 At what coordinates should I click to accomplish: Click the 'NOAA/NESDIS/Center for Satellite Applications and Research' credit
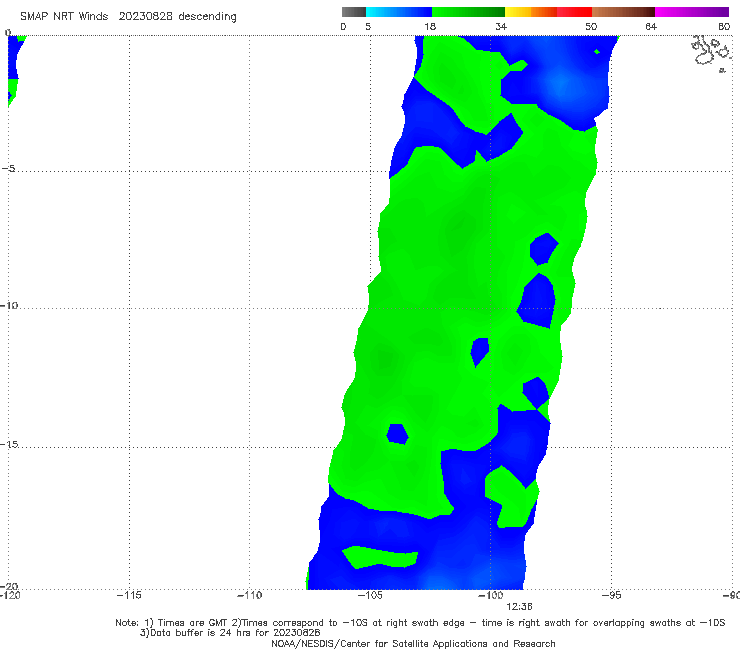pyautogui.click(x=413, y=644)
